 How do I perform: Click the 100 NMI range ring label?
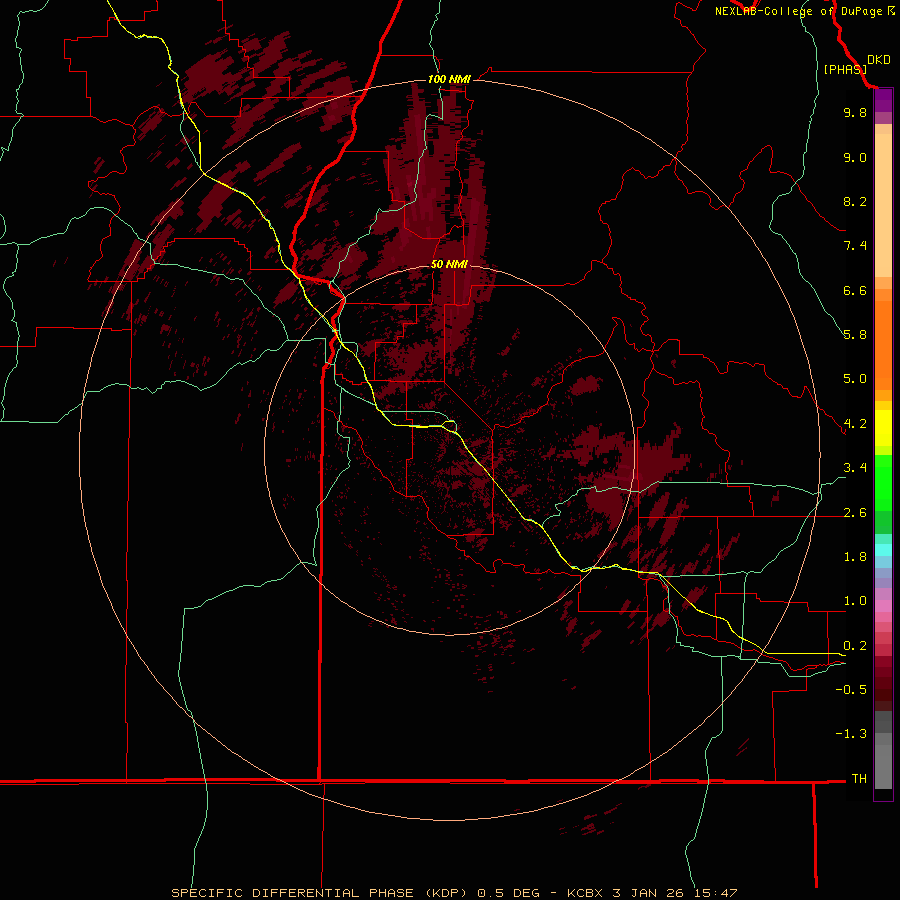click(449, 79)
